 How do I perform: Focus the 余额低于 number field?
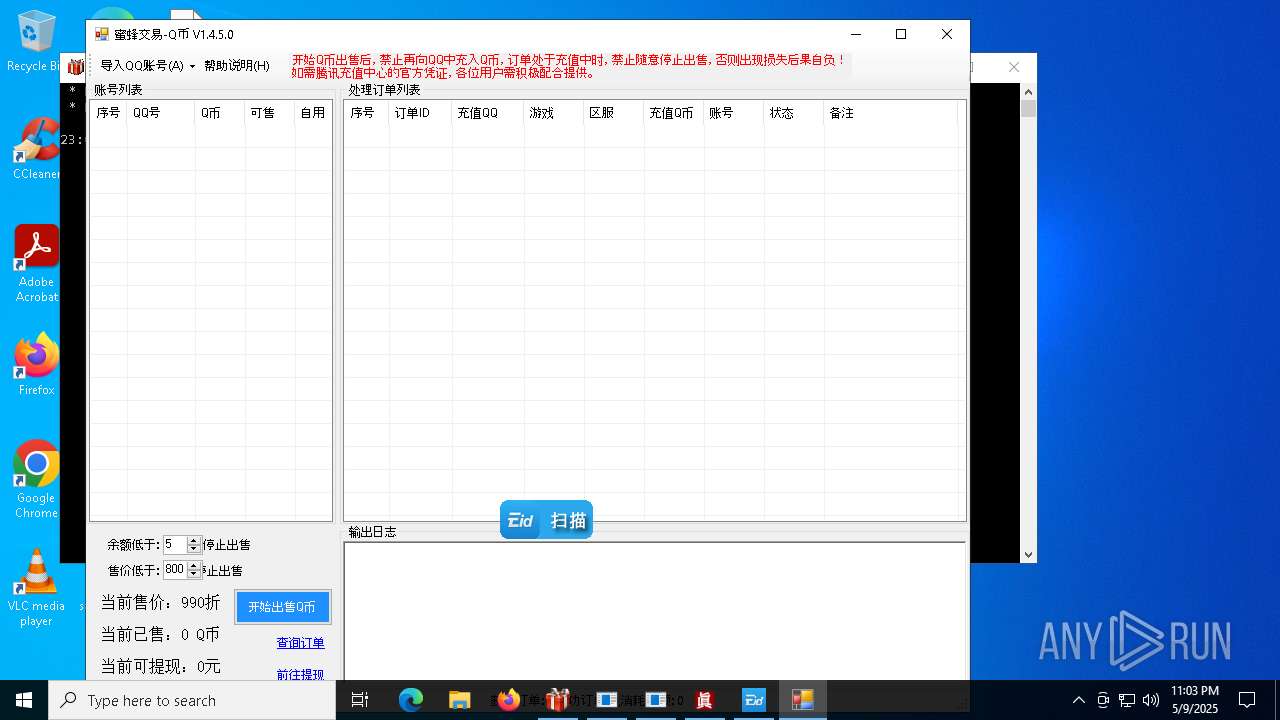[x=175, y=545]
